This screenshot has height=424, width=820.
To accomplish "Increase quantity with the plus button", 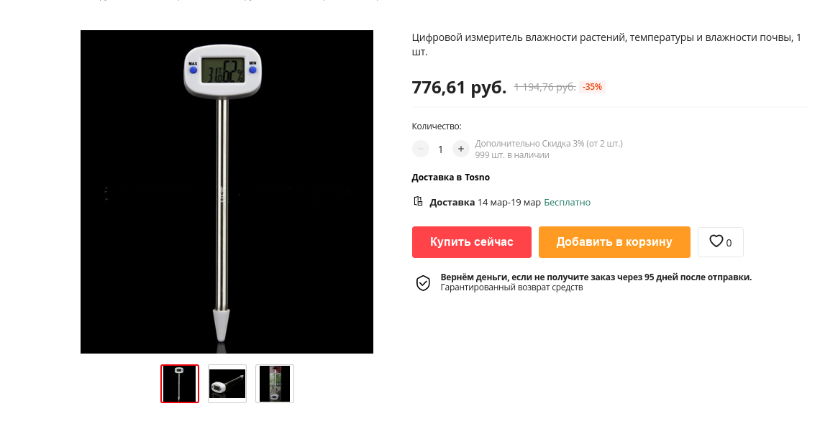I will [460, 149].
